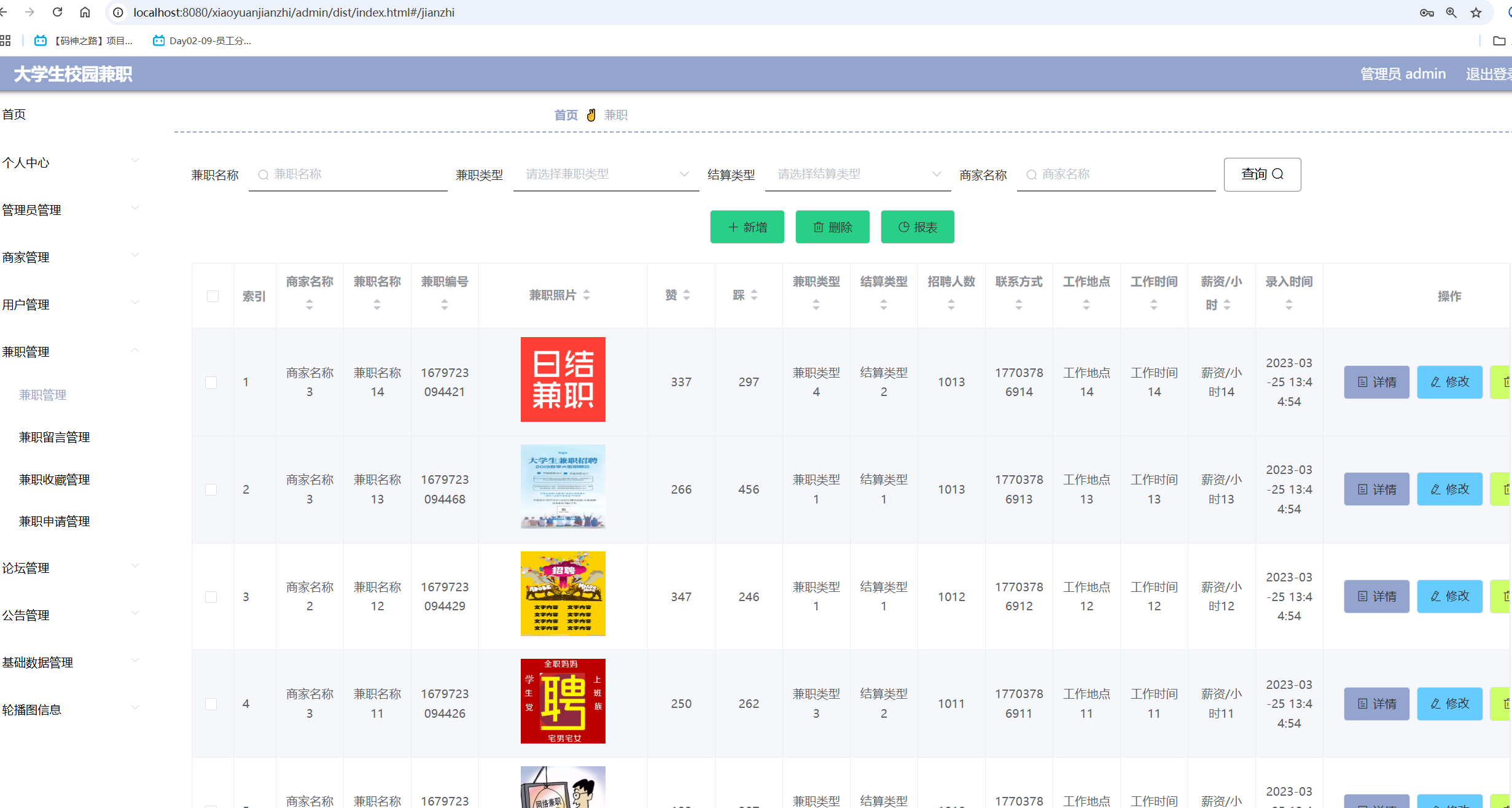Focus the 商家名称 search input
1512x808 pixels.
pos(1116,174)
